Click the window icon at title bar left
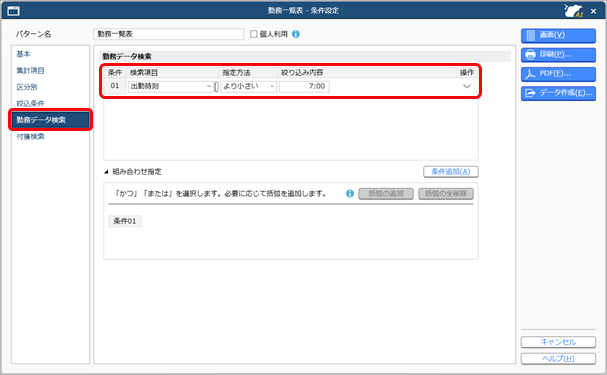Viewport: 607px width, 375px height. point(13,11)
